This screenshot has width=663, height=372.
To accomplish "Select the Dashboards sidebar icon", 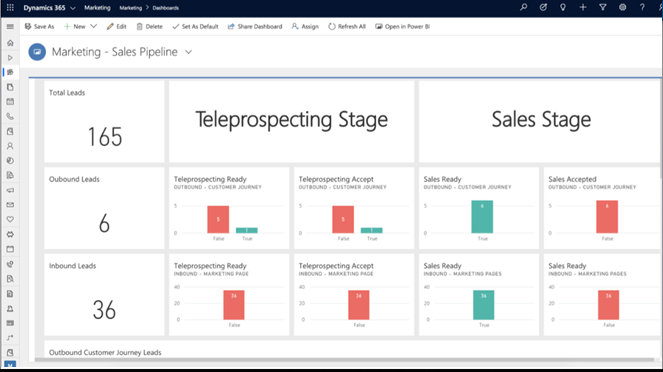I will tap(10, 72).
